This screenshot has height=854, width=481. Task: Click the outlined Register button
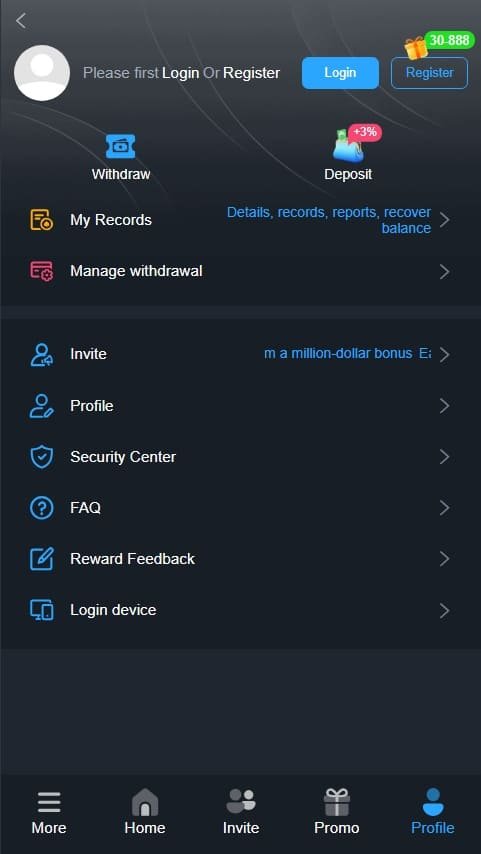click(429, 73)
